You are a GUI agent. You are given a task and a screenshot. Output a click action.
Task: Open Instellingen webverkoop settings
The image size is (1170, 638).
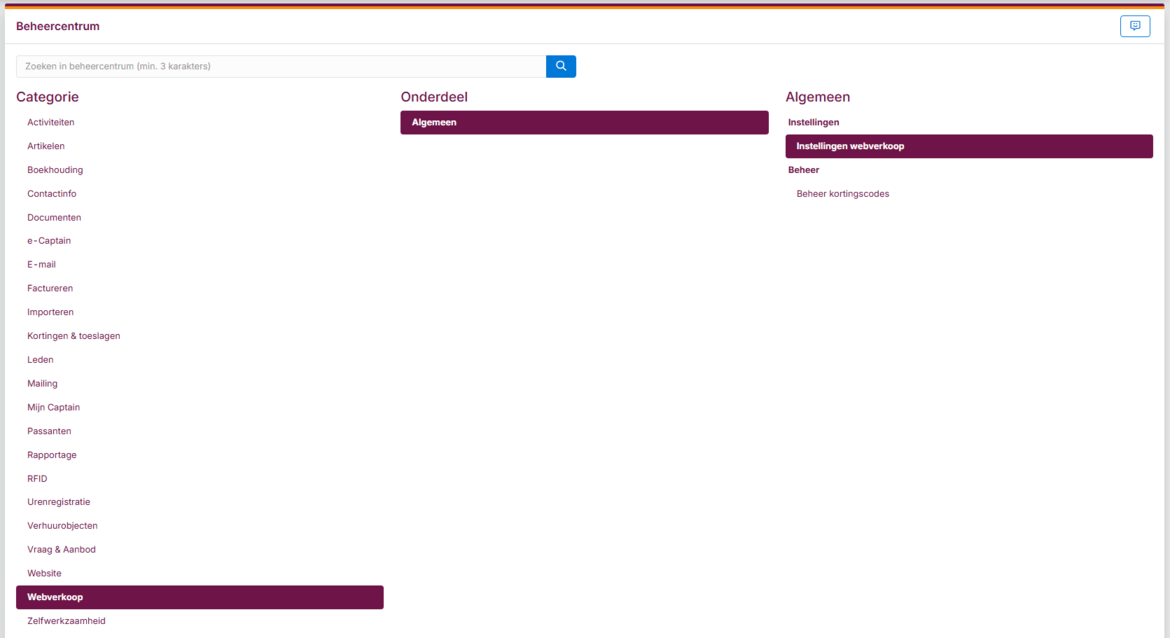coord(968,146)
